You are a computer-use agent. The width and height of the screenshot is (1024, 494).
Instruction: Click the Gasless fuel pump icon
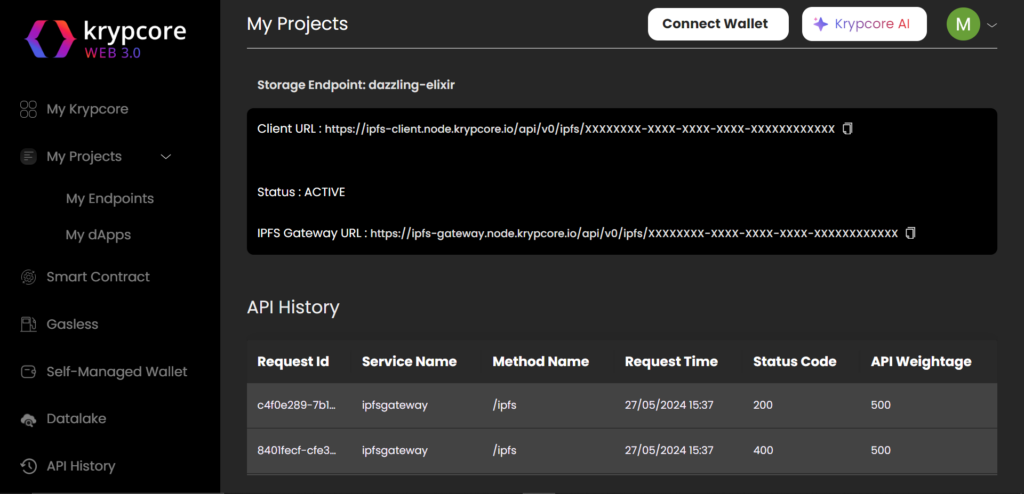(x=28, y=324)
